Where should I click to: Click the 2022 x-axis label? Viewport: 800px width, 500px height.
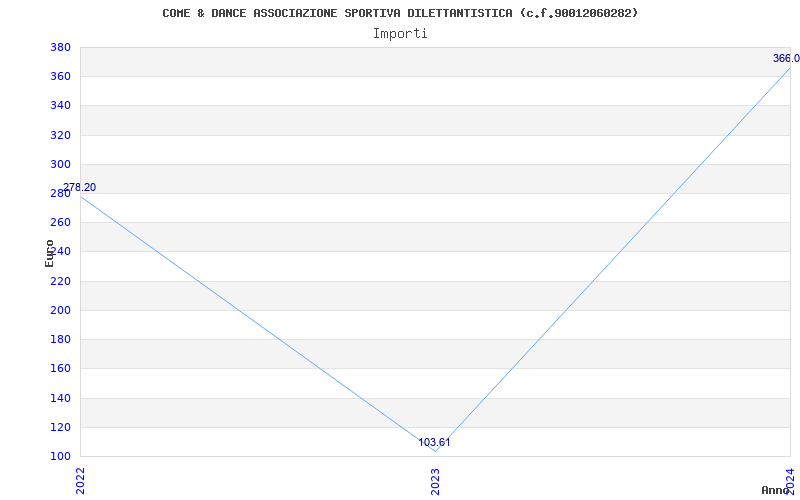[x=80, y=480]
